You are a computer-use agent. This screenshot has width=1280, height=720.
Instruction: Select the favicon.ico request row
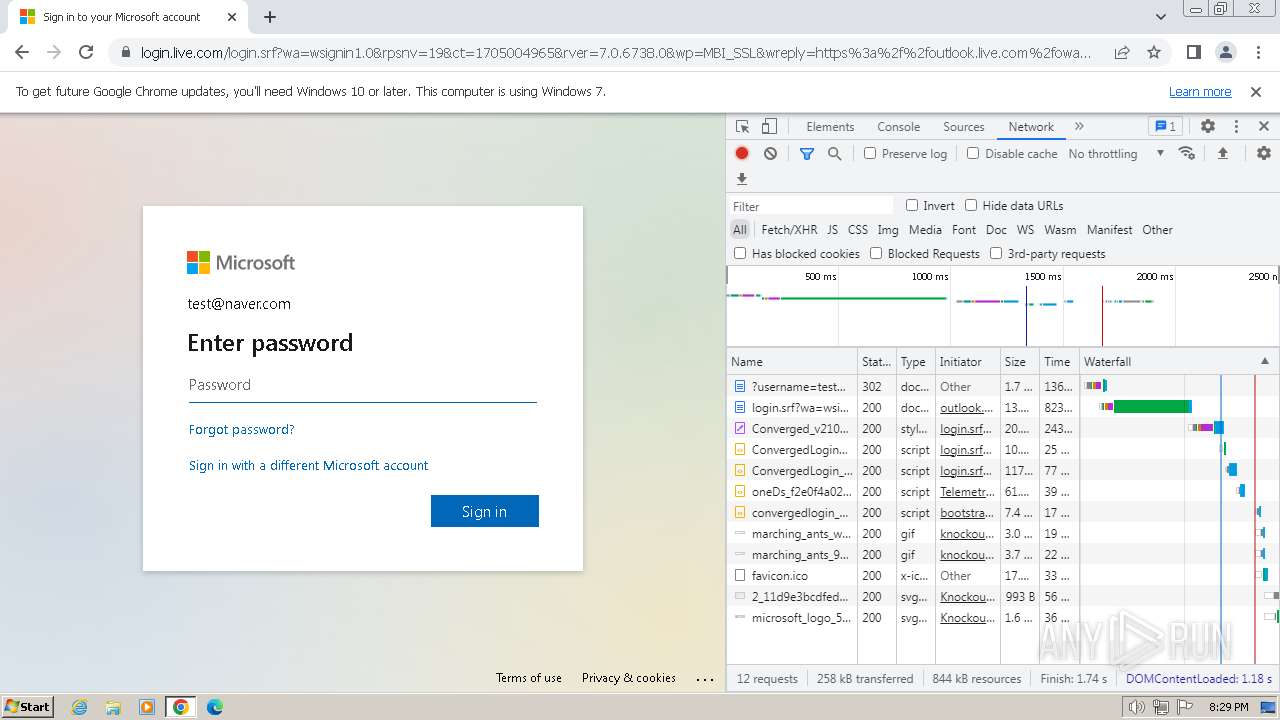(1003, 576)
